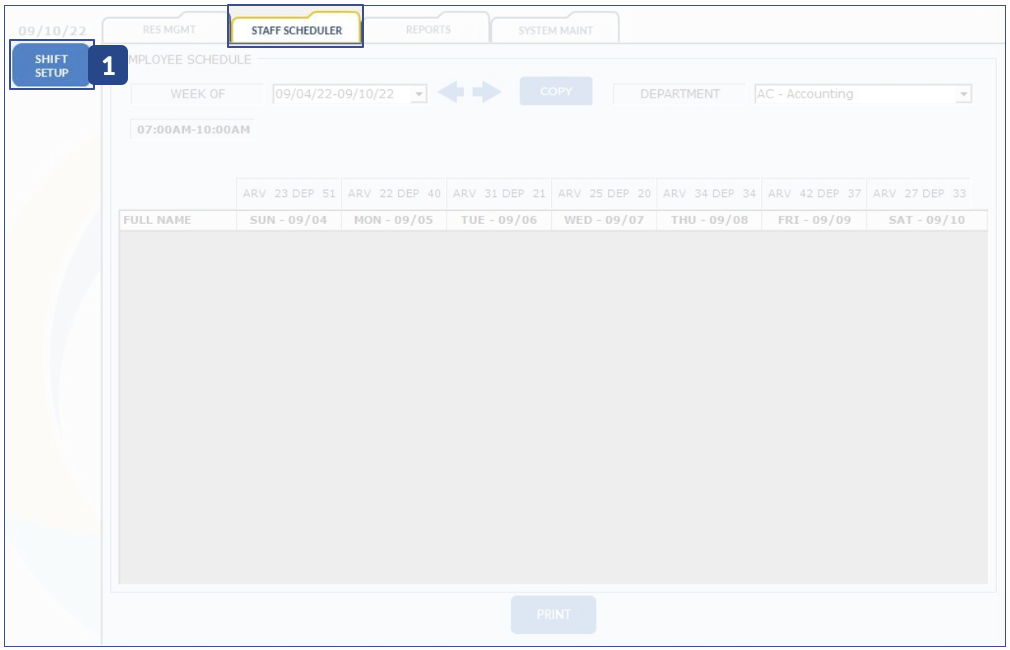This screenshot has height=650, width=1010.
Task: Select the STAFF SCHEDULER tab
Action: coord(296,30)
